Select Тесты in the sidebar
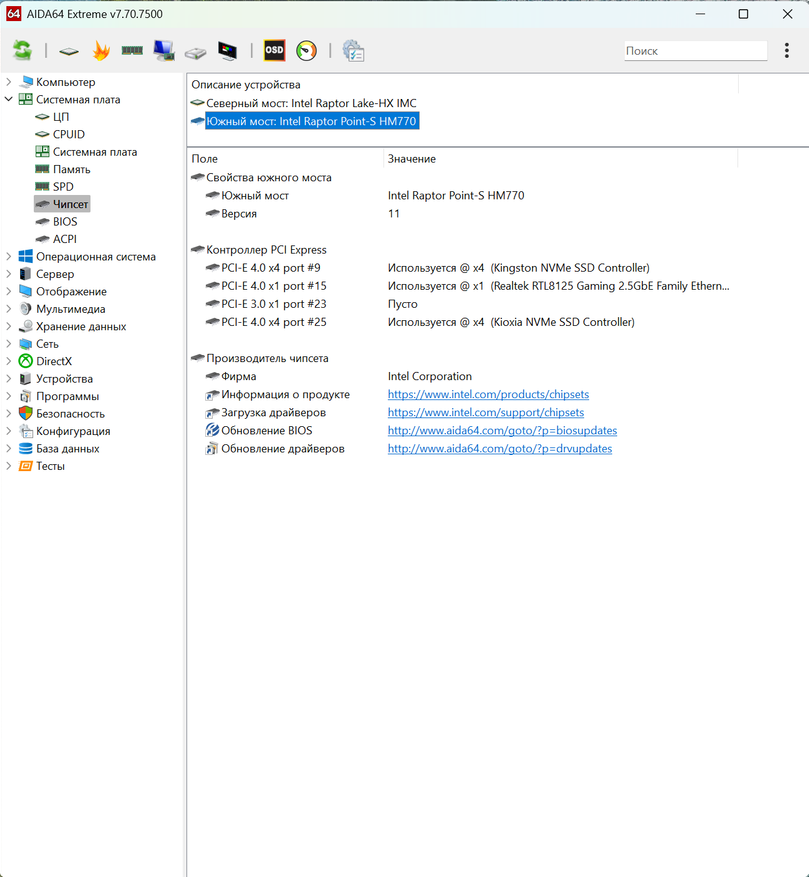This screenshot has width=809, height=877. [50, 466]
